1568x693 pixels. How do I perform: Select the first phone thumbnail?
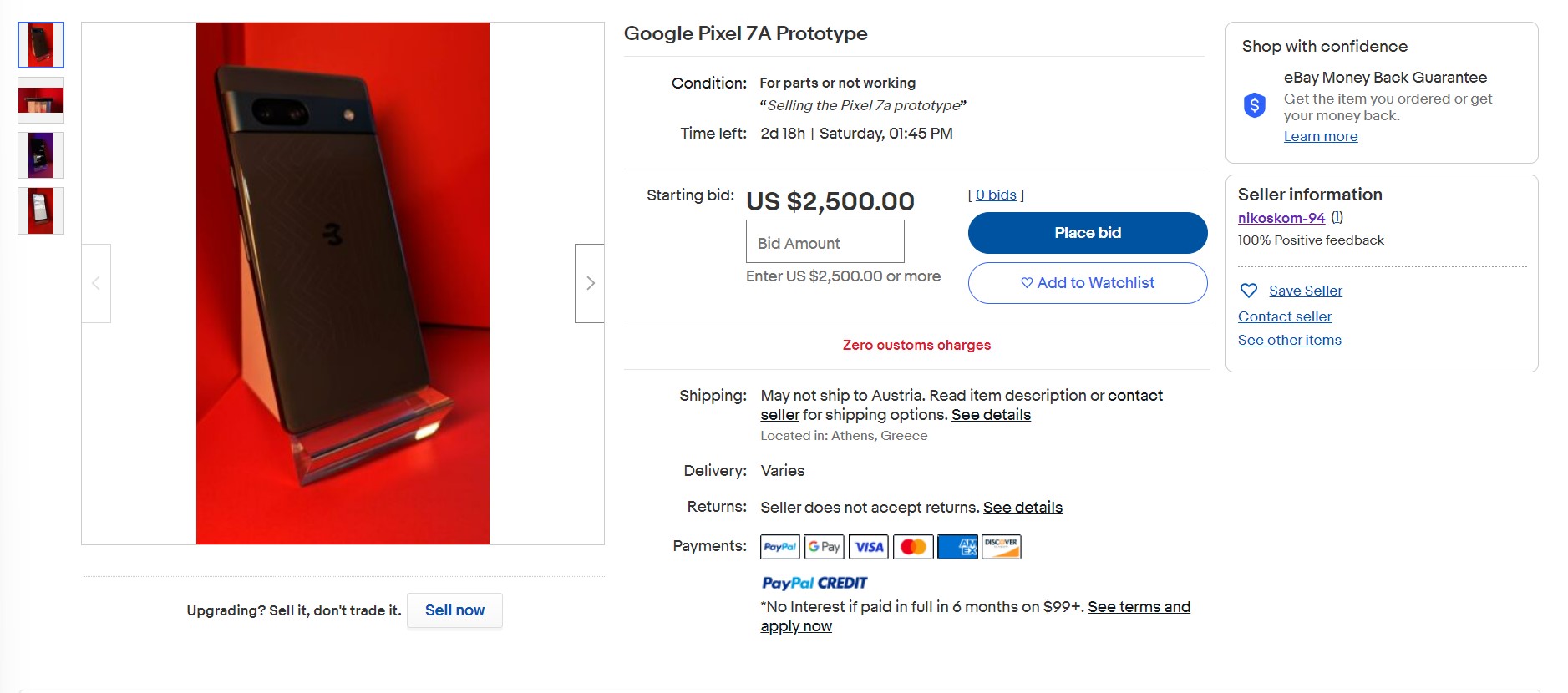tap(41, 45)
